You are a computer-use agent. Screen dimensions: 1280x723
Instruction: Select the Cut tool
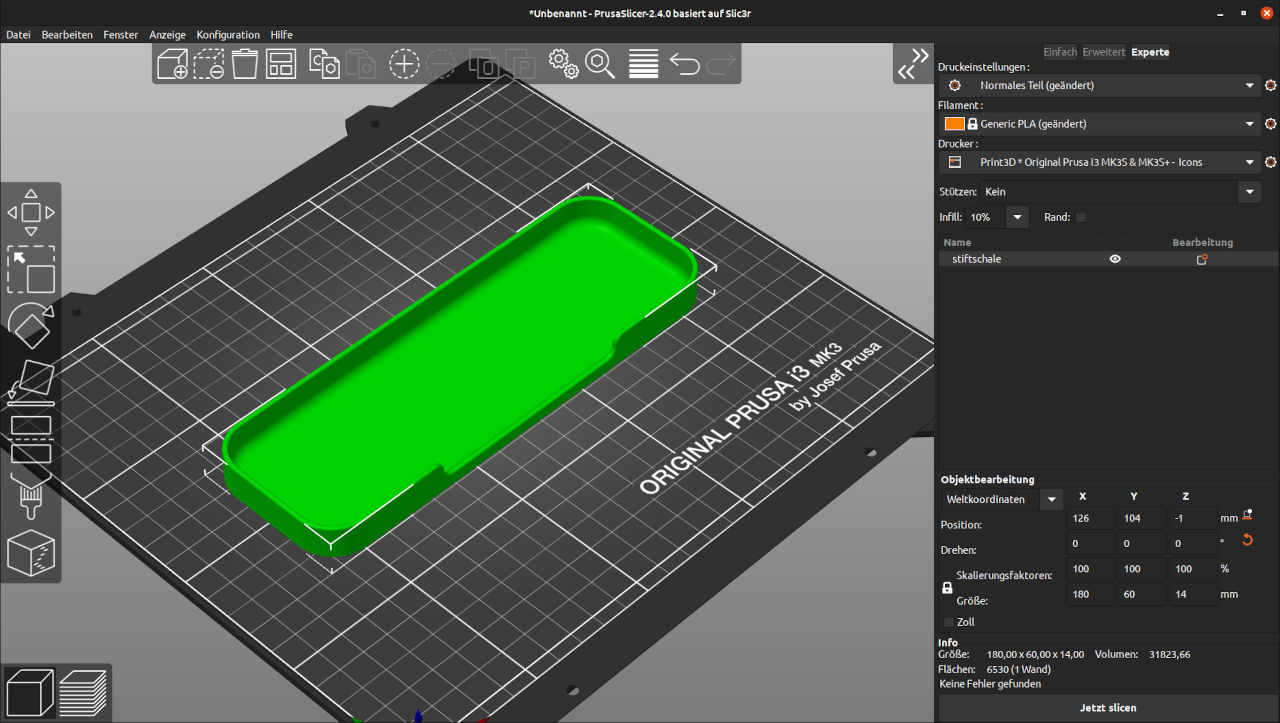click(31, 438)
